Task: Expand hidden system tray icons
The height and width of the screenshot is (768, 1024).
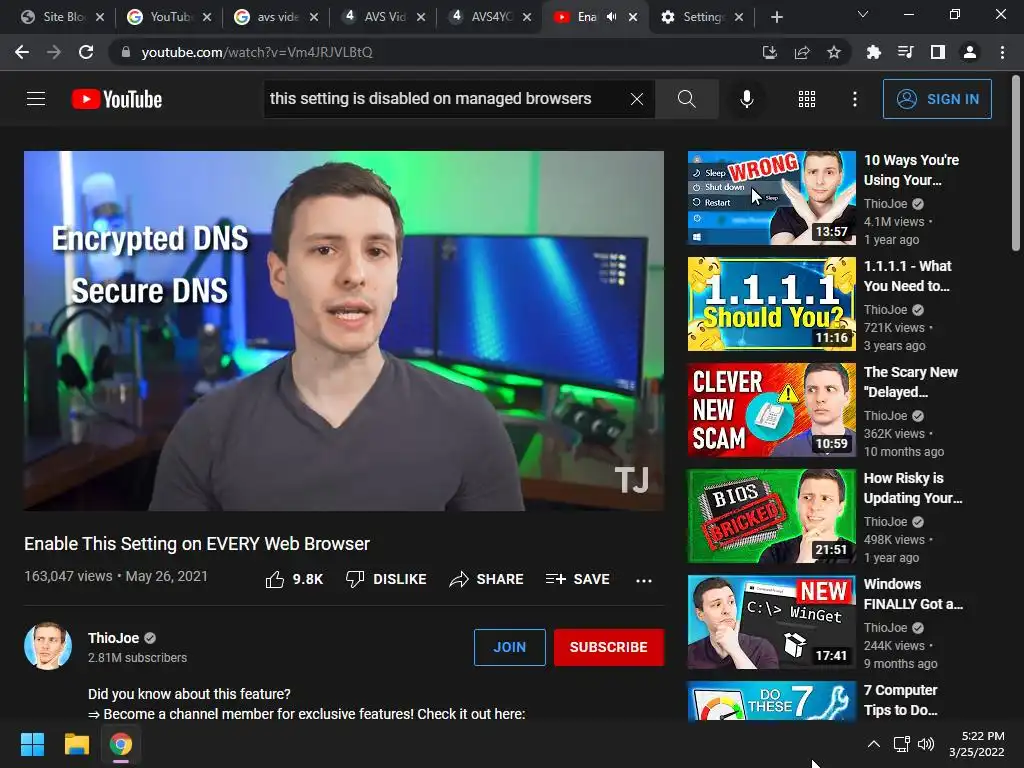Action: (x=873, y=744)
